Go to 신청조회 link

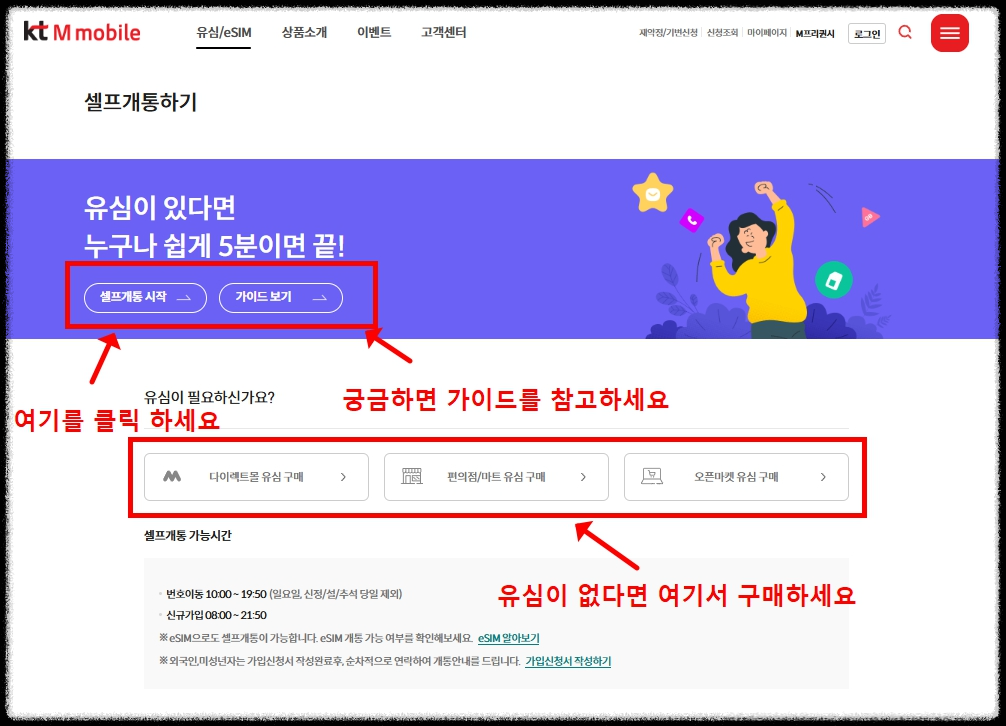pyautogui.click(x=722, y=33)
